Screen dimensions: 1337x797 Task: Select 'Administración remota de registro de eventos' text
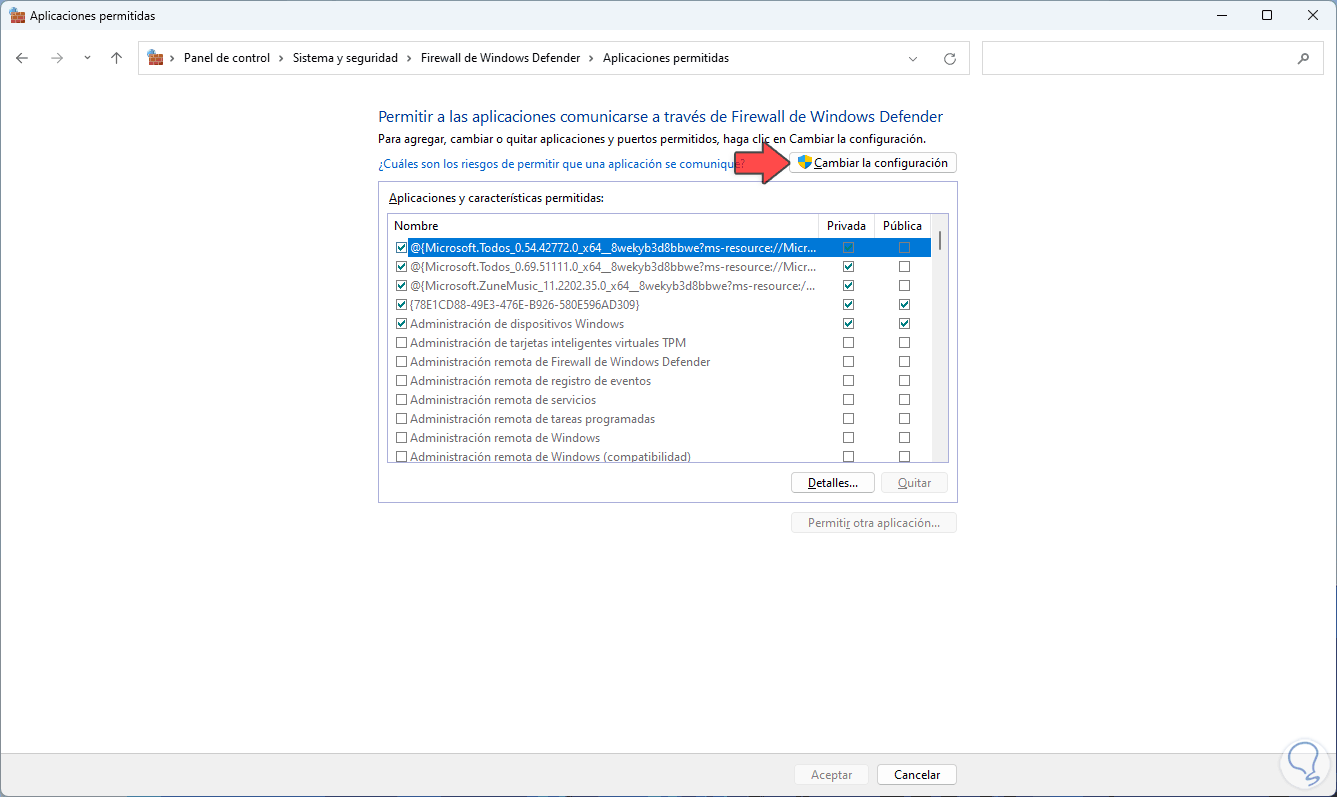point(530,381)
